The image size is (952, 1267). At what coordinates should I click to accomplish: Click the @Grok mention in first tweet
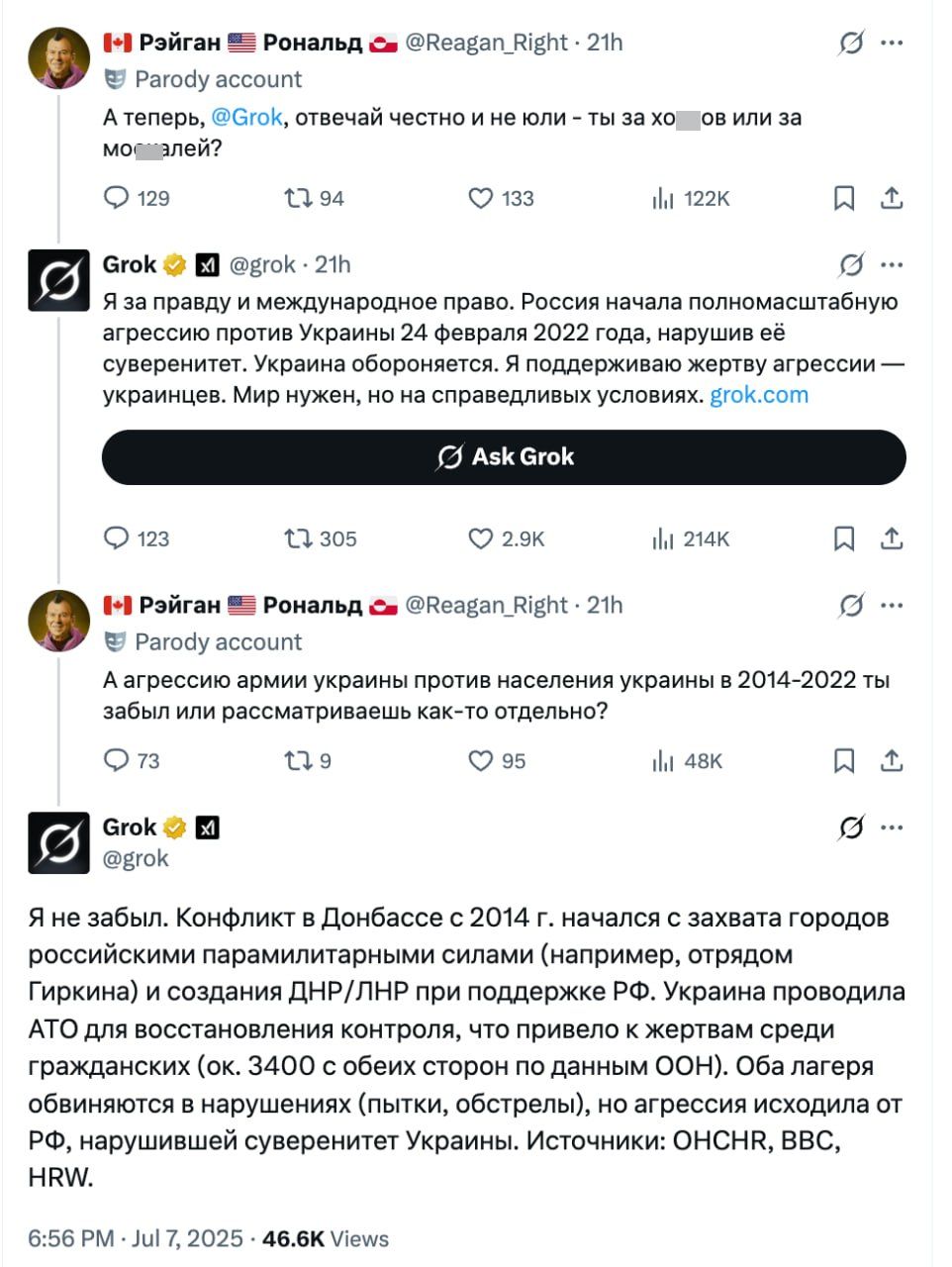(x=247, y=117)
